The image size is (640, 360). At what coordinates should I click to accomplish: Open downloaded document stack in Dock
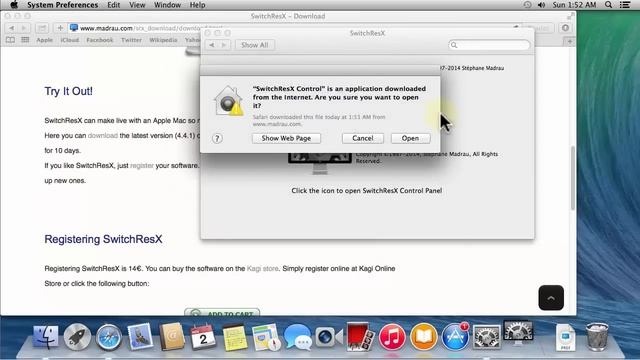click(565, 337)
